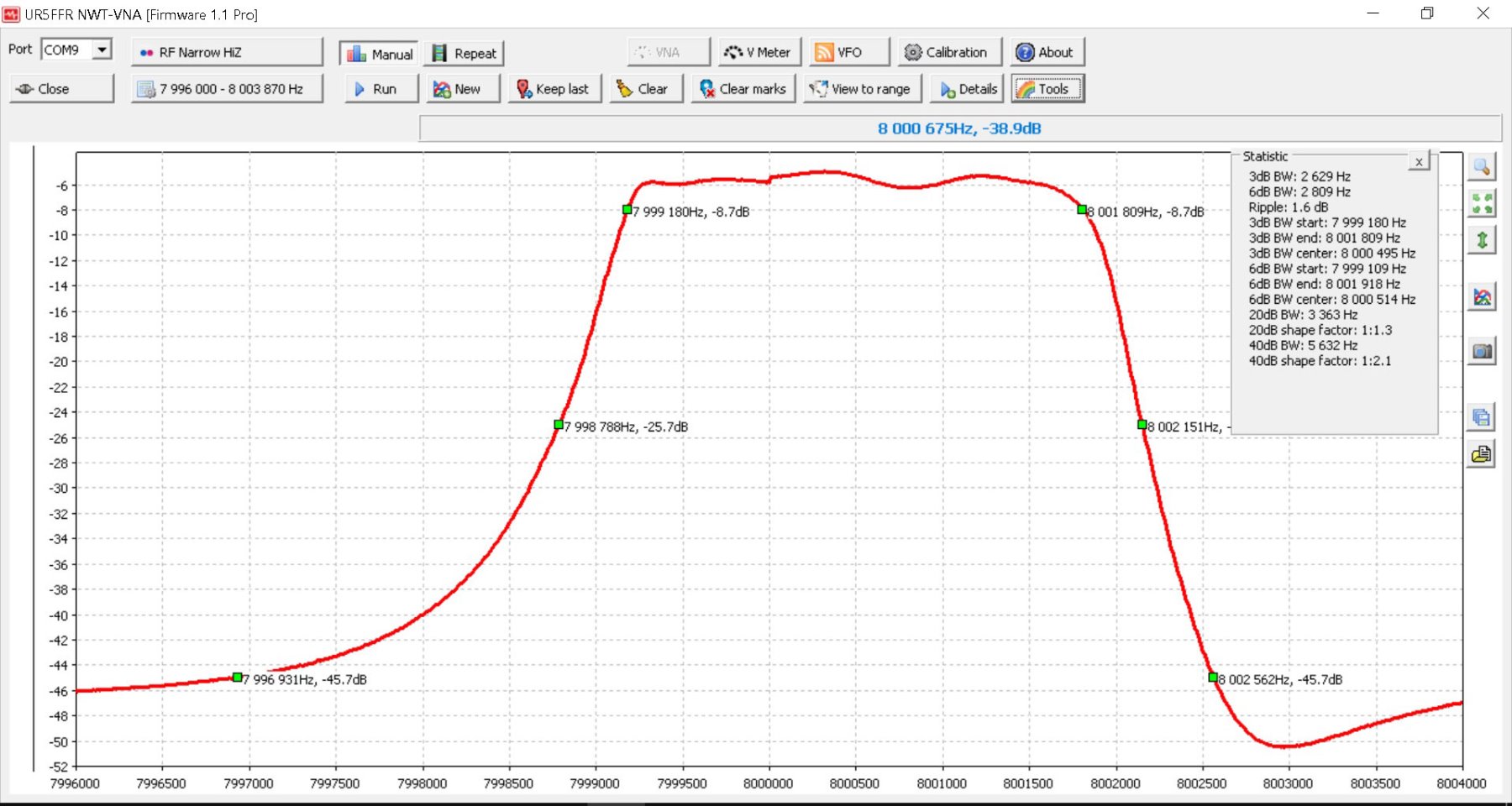
Task: Click the 3dB BW center: 8 000 495 Hz line
Action: tap(1332, 254)
